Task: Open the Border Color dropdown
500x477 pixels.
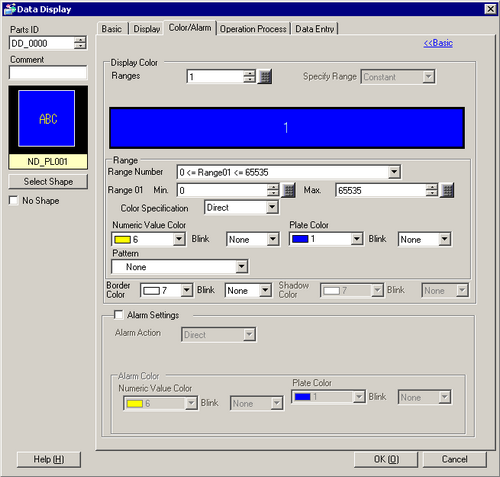Action: pyautogui.click(x=187, y=290)
